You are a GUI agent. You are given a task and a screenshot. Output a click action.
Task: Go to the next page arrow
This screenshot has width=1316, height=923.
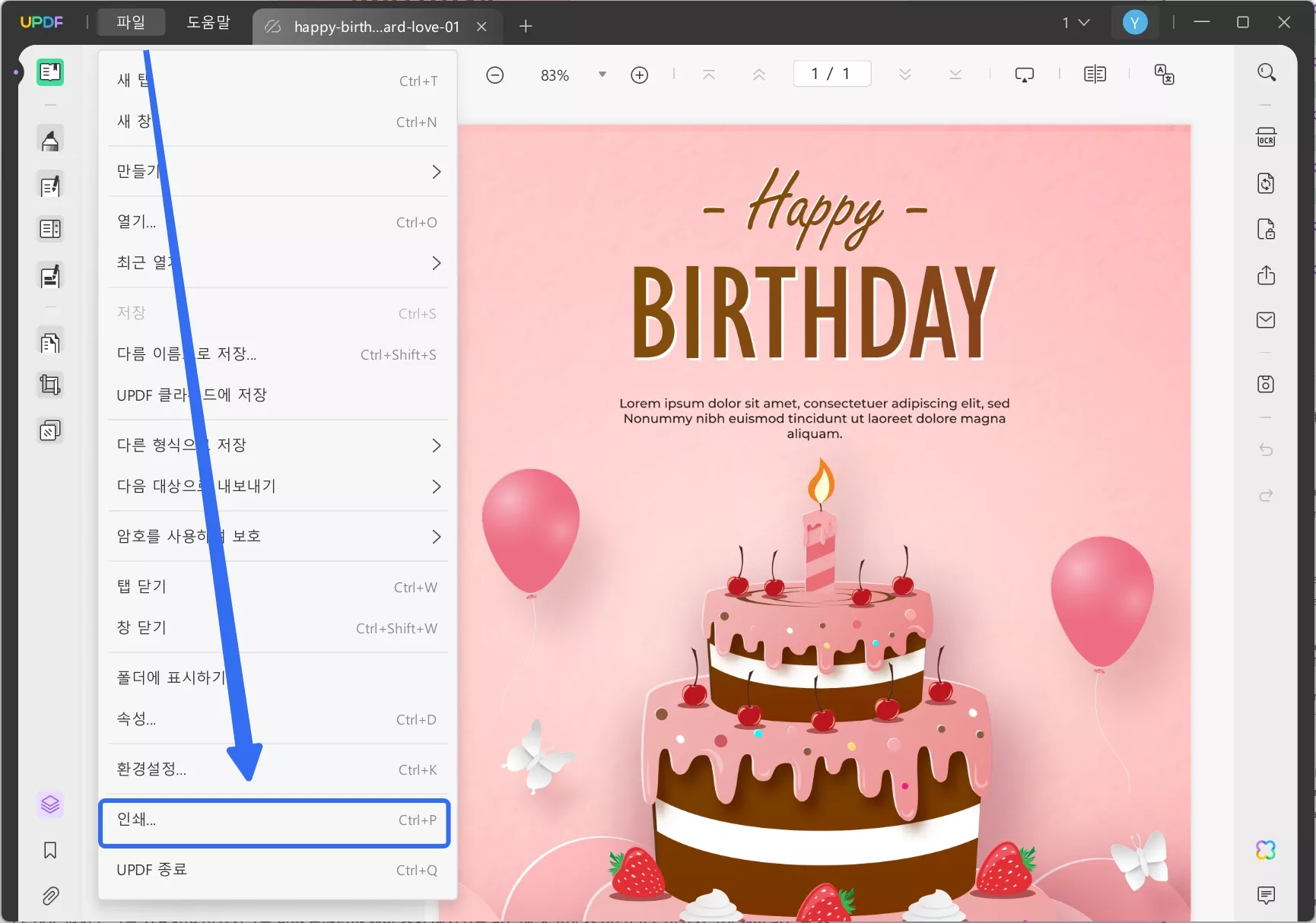coord(904,75)
